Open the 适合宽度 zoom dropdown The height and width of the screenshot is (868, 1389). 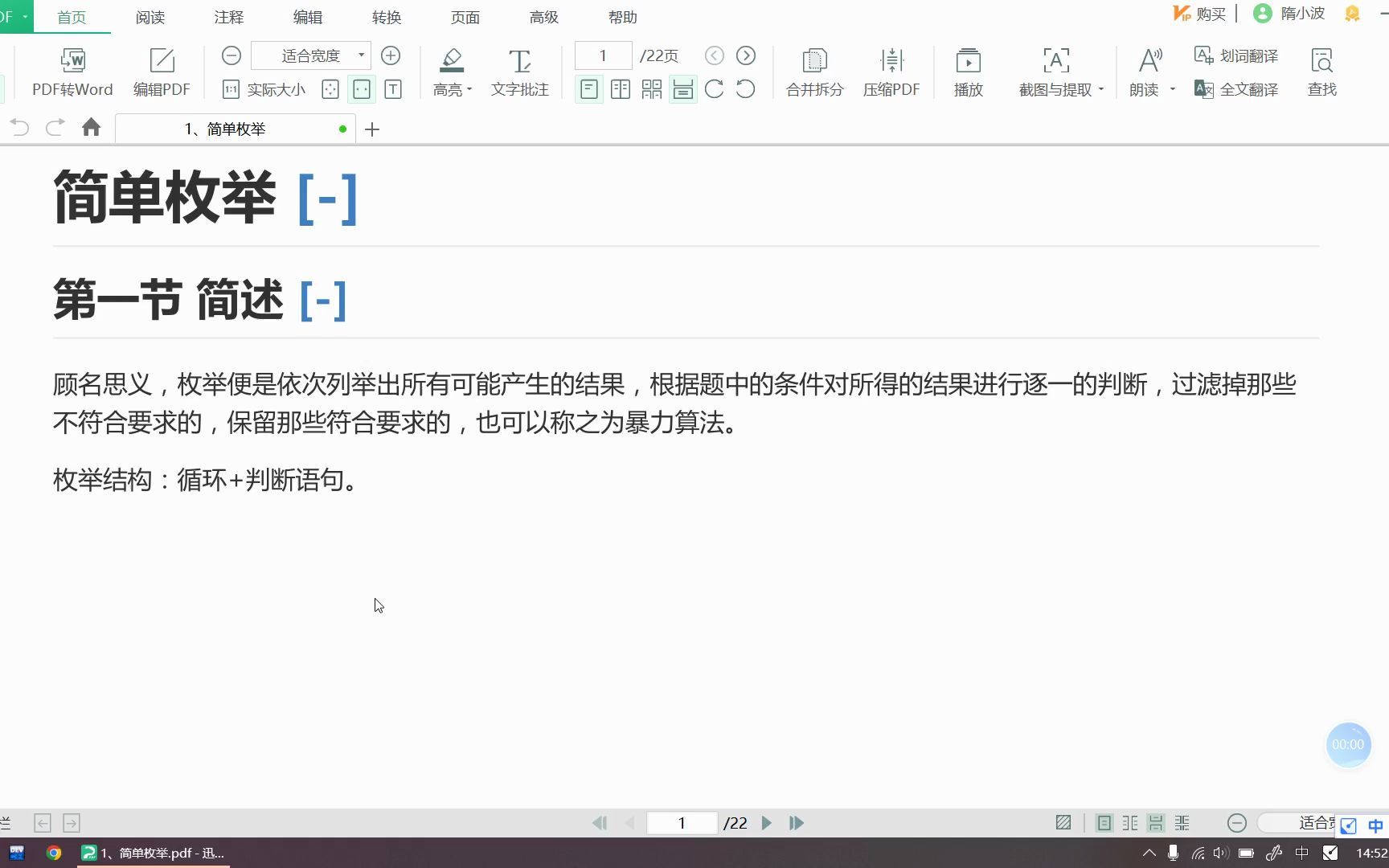311,55
